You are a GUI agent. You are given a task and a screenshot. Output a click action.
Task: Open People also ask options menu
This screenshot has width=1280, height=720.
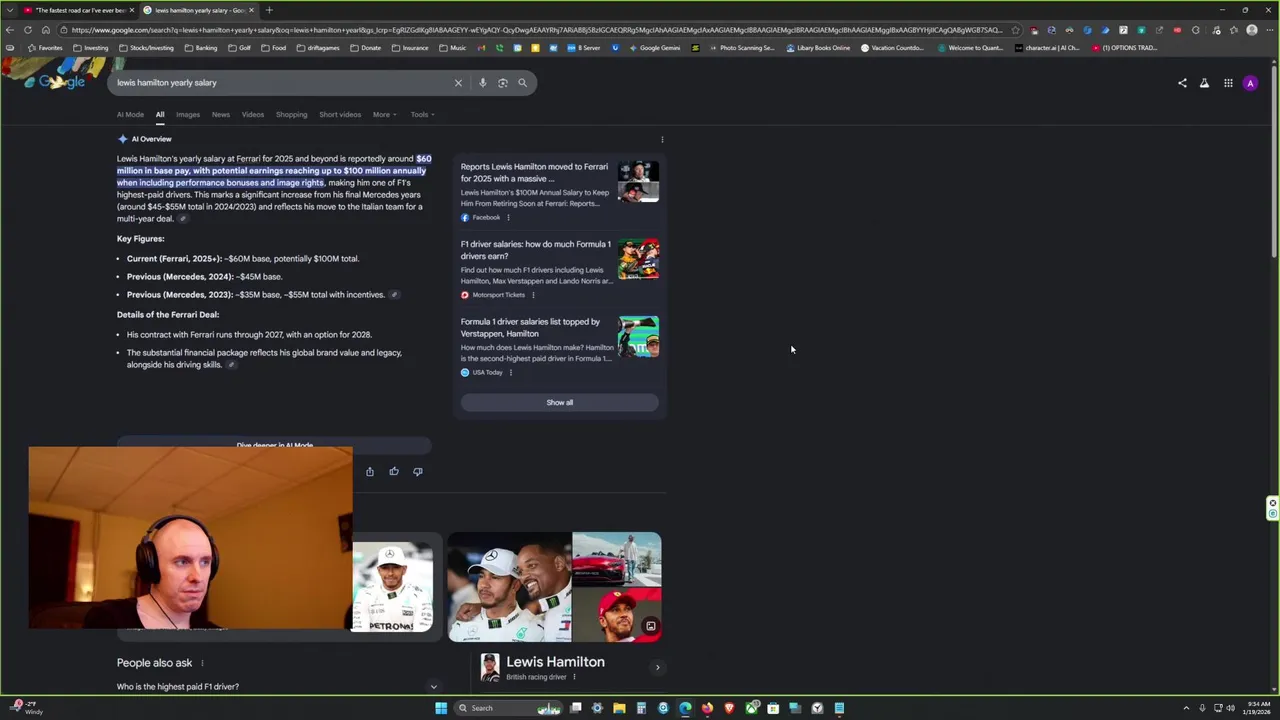click(x=202, y=663)
